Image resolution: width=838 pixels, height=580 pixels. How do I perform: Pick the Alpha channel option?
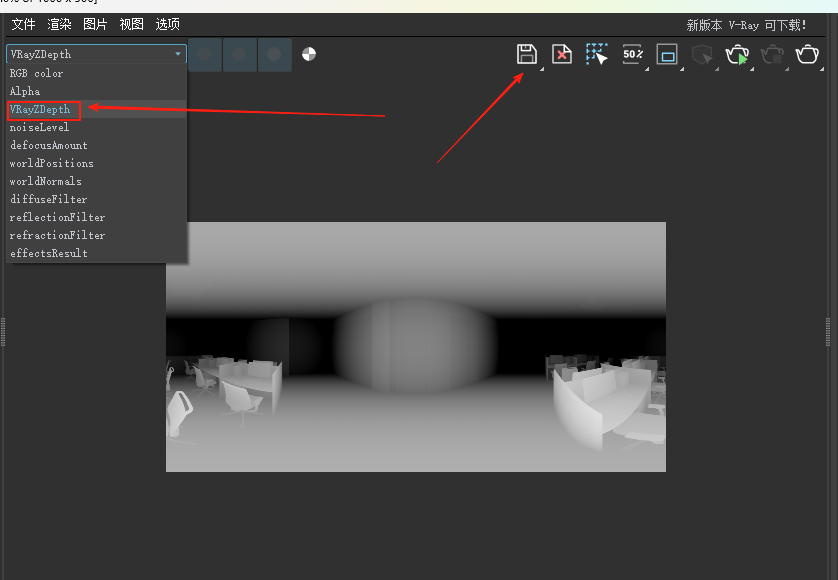click(x=25, y=91)
